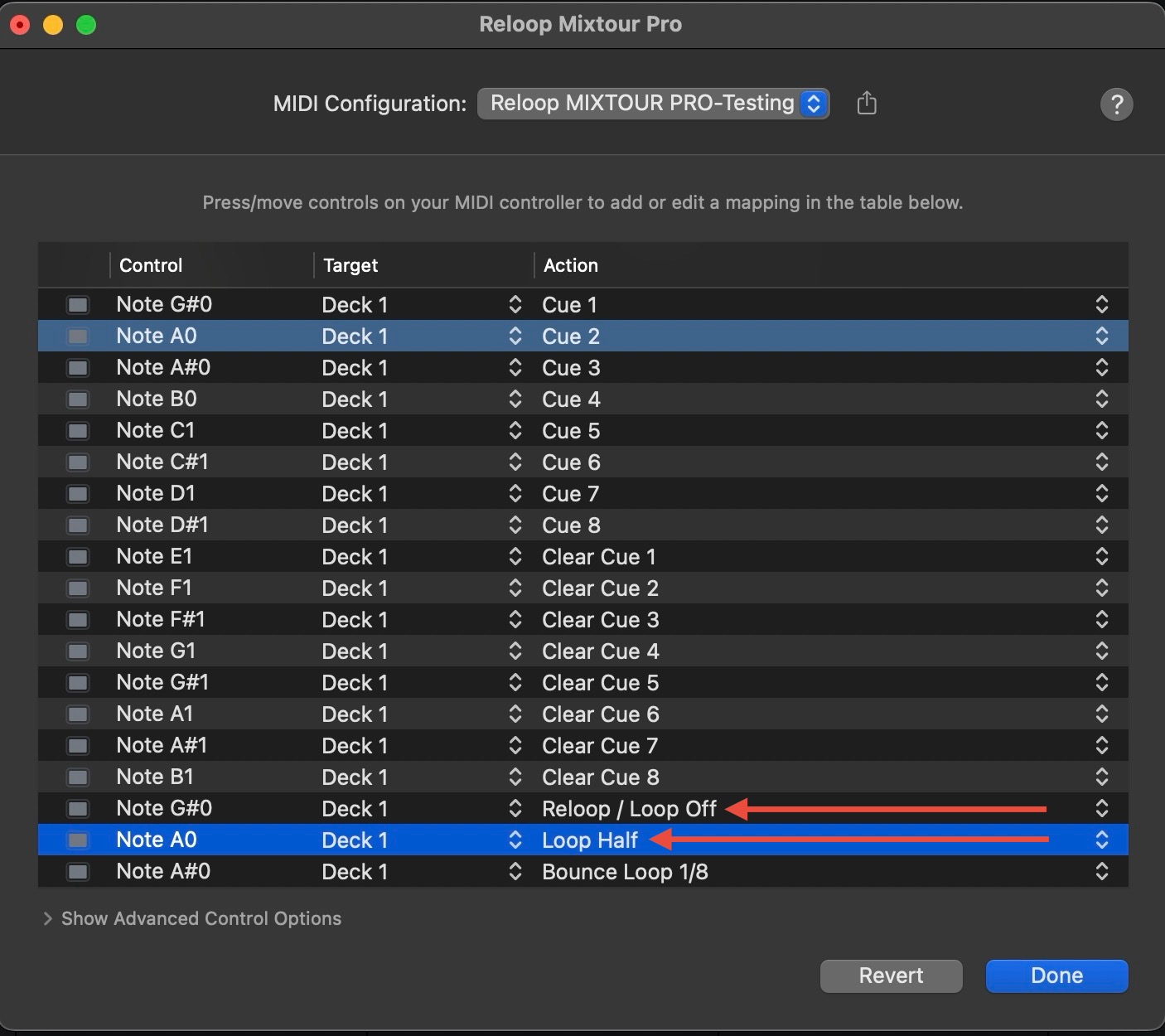Click the Done button
The image size is (1165, 1036).
coord(1056,975)
